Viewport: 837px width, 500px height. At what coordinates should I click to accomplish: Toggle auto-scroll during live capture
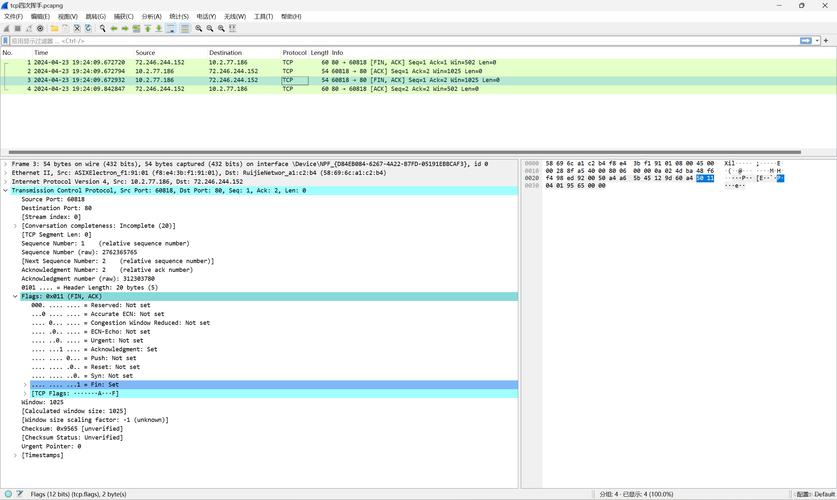coord(171,28)
